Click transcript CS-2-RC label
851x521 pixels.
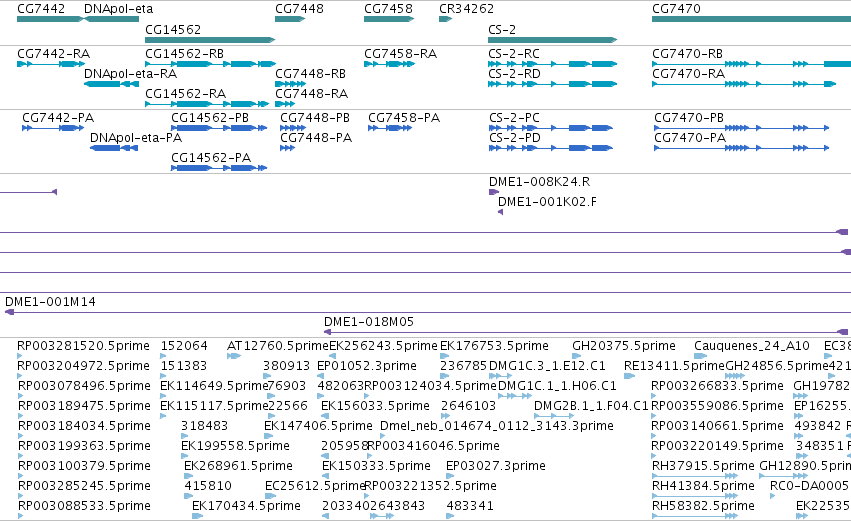coord(514,54)
